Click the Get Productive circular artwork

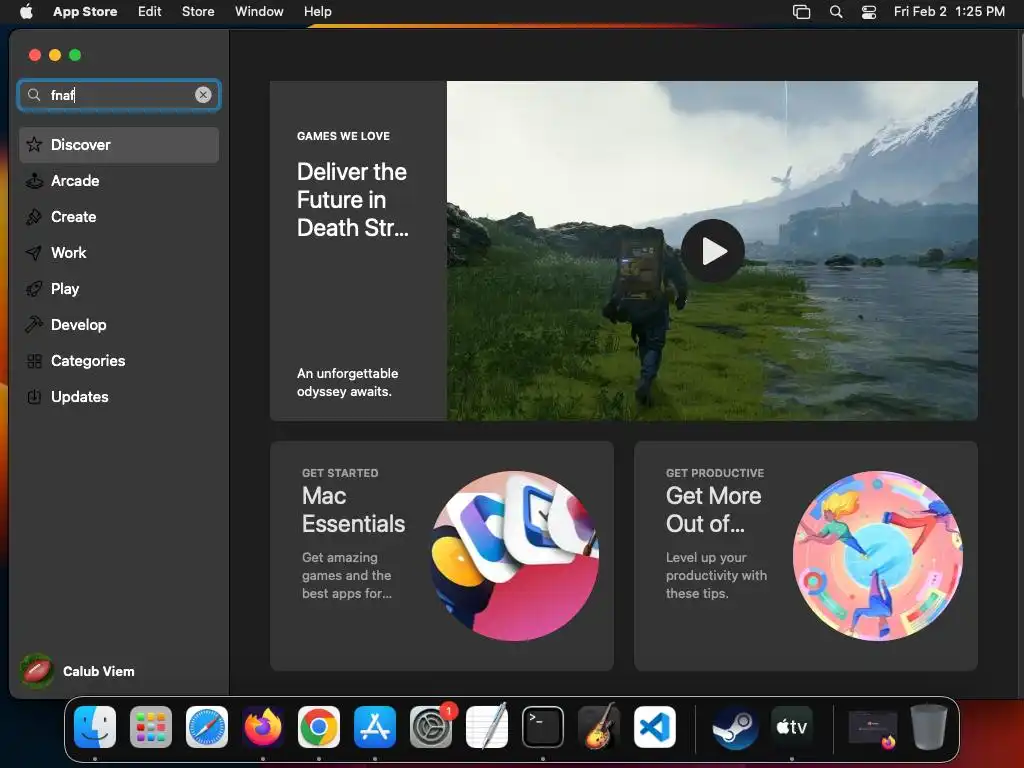pos(877,556)
